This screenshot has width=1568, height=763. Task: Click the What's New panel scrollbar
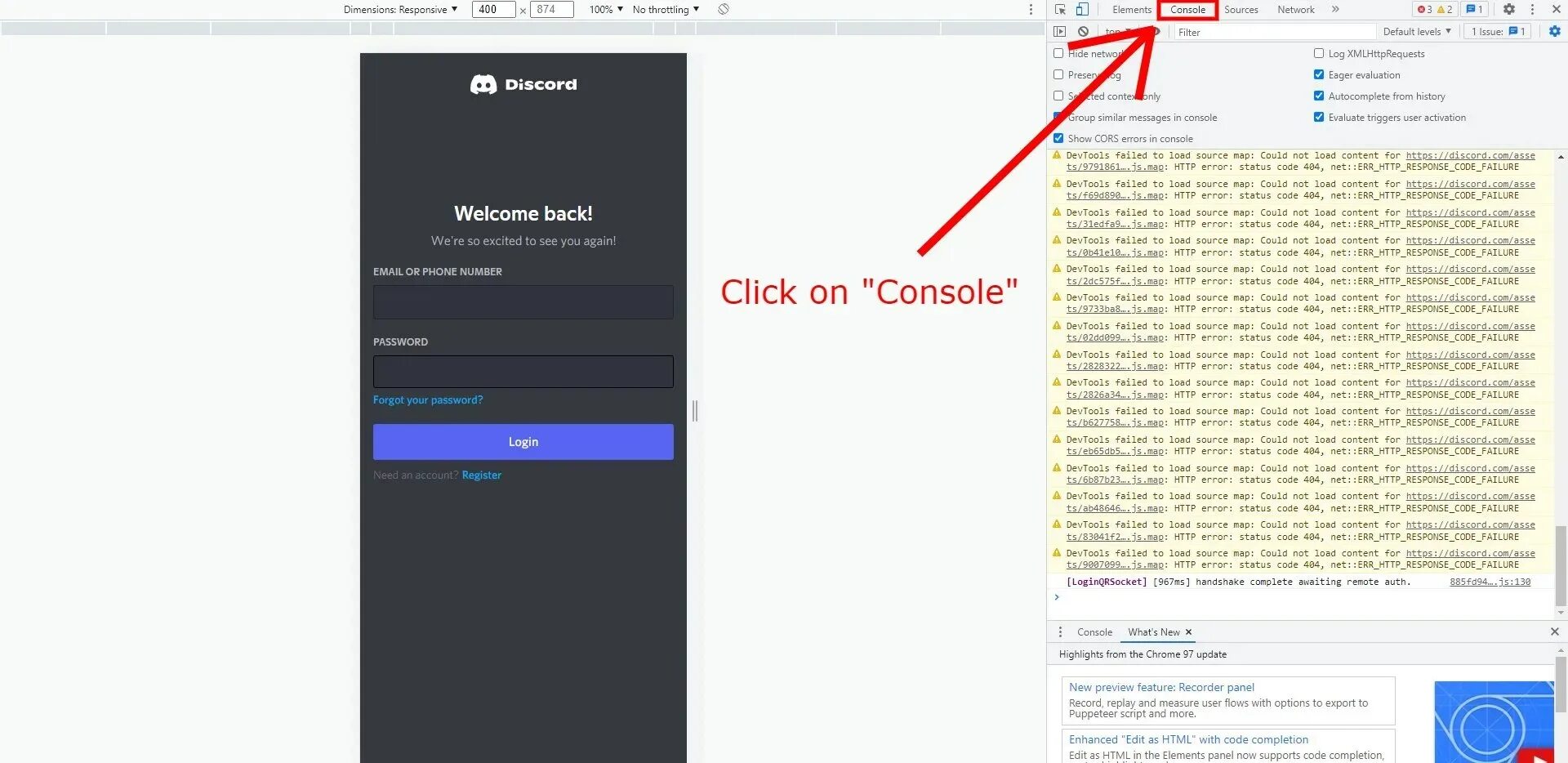coord(1561,686)
